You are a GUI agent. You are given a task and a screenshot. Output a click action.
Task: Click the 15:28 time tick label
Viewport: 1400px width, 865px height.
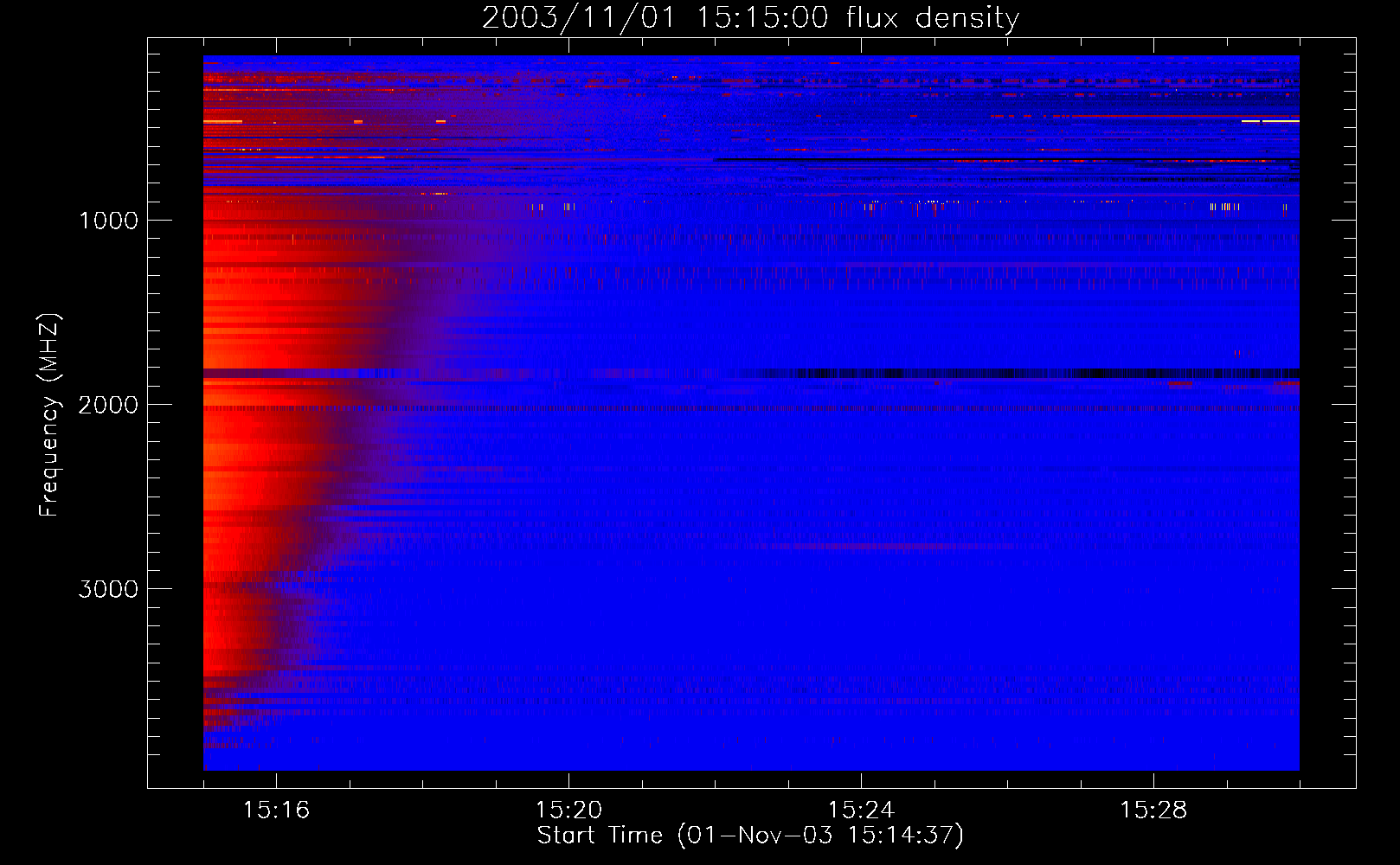(x=1153, y=811)
